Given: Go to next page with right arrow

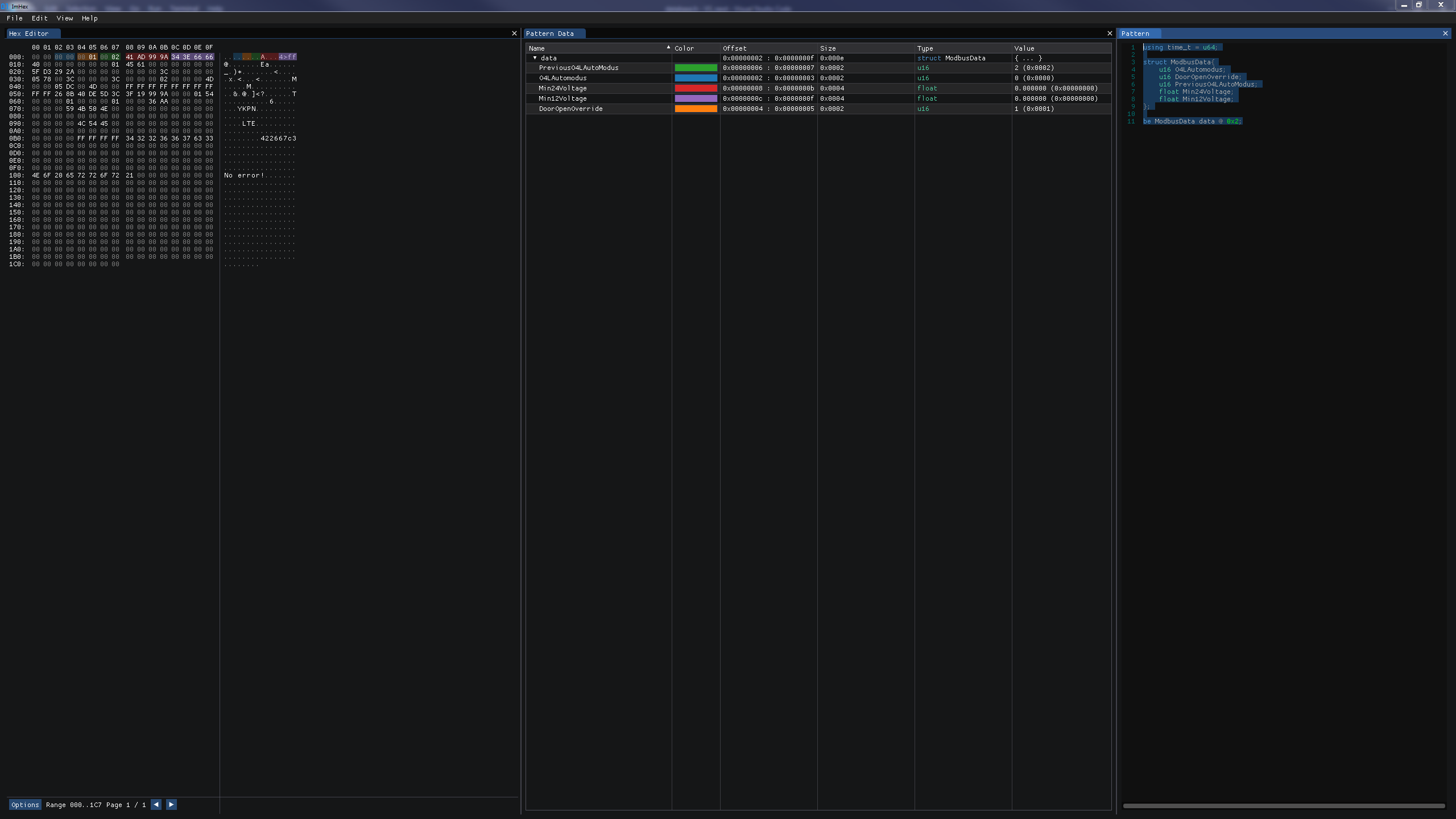Looking at the screenshot, I should [171, 805].
